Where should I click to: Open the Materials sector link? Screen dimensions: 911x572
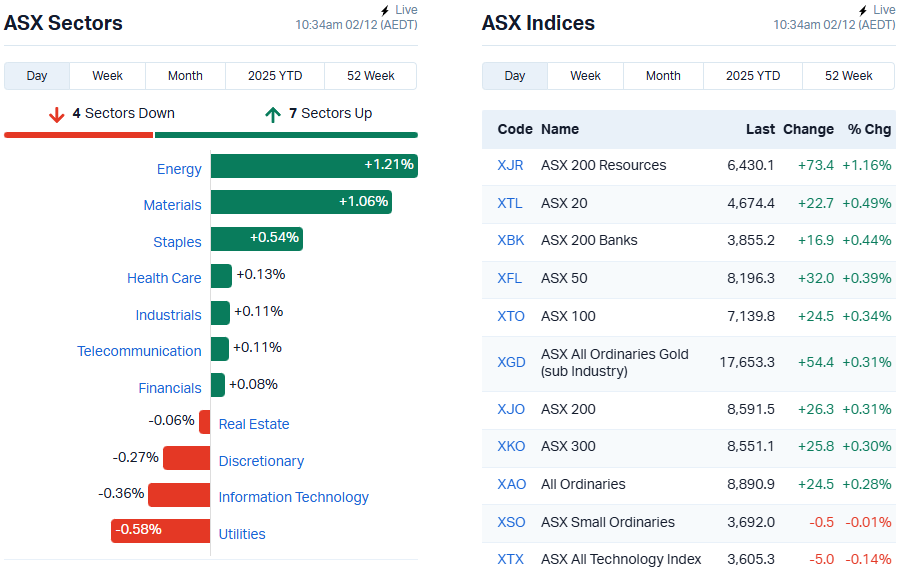click(x=173, y=205)
